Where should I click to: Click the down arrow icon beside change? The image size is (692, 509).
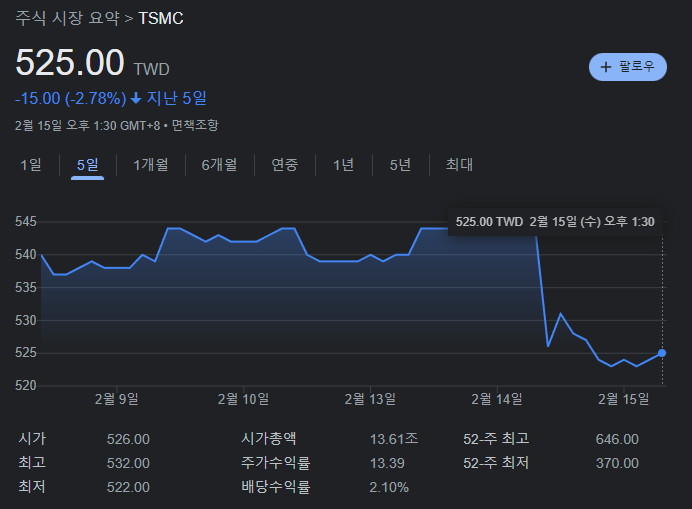(136, 98)
